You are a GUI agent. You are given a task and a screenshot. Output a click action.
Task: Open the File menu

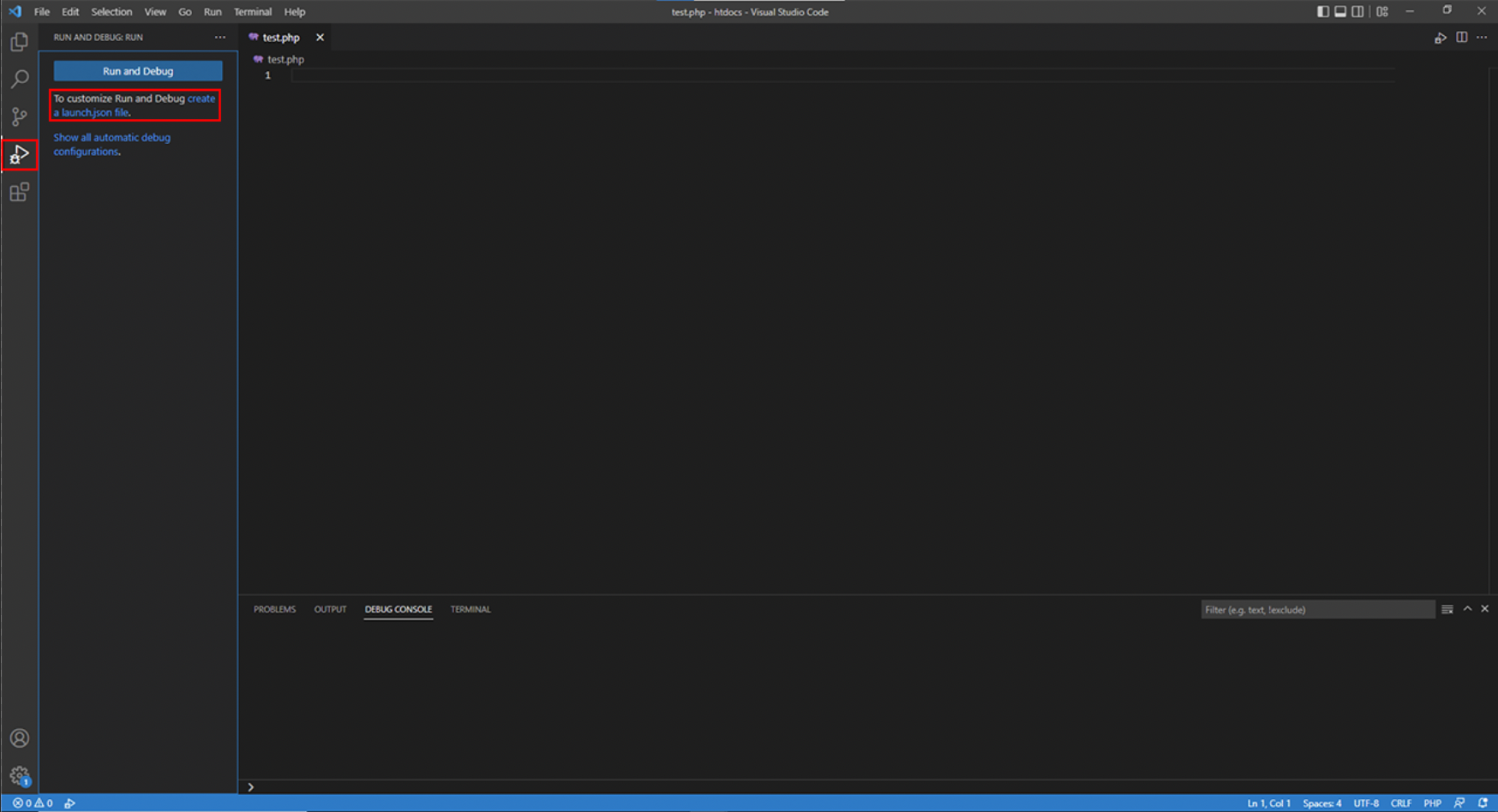[x=42, y=12]
